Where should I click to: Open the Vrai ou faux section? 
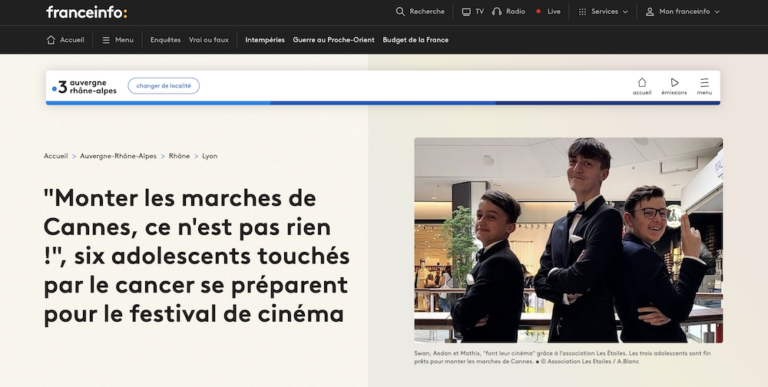tap(209, 40)
